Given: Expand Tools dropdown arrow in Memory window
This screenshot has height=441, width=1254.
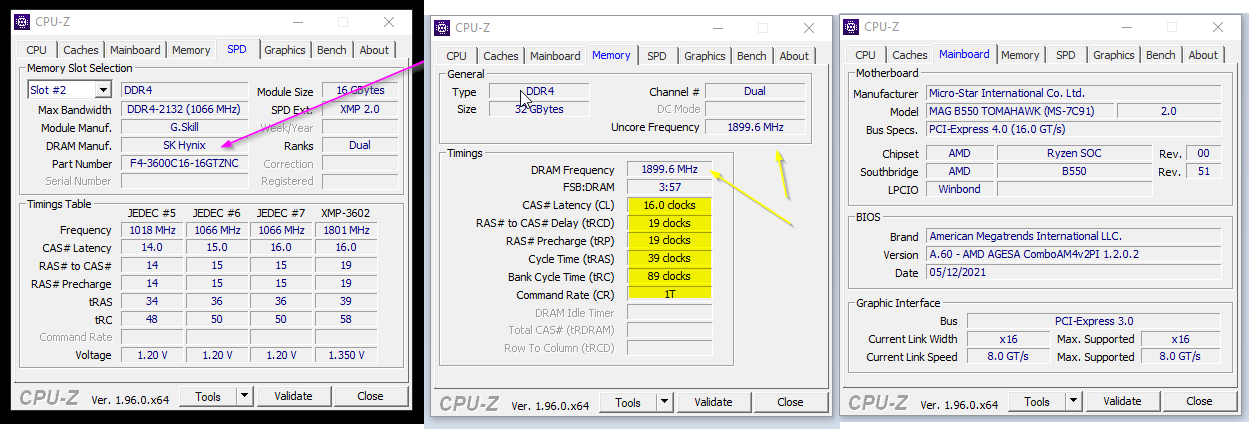Looking at the screenshot, I should click(664, 402).
